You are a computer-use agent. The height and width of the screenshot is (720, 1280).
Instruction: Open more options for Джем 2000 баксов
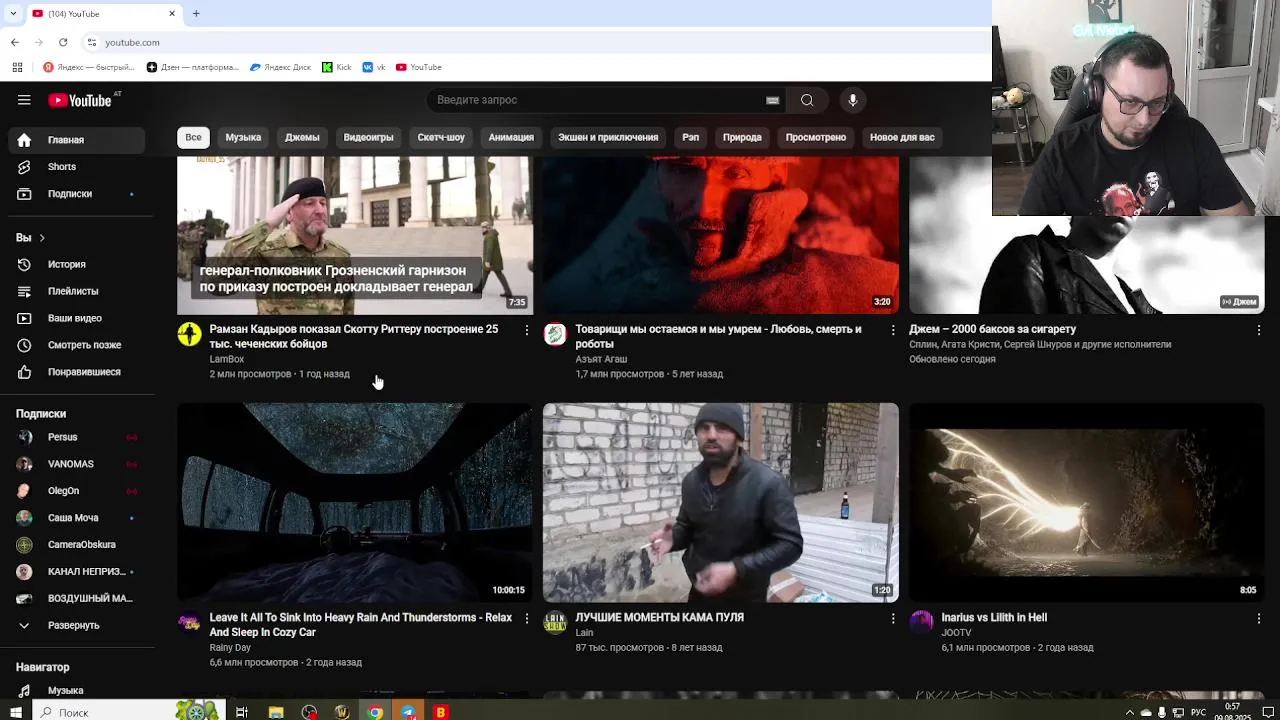click(1259, 330)
